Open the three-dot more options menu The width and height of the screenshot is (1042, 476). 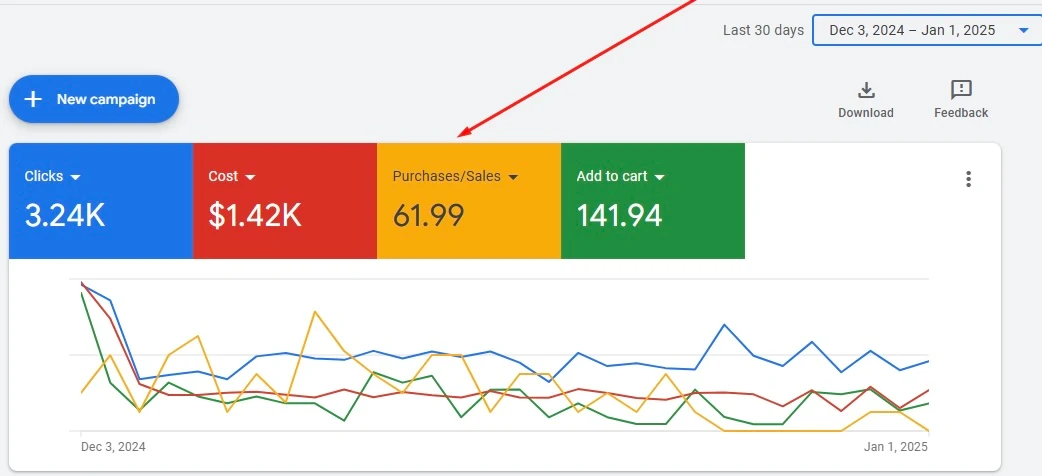pos(968,179)
